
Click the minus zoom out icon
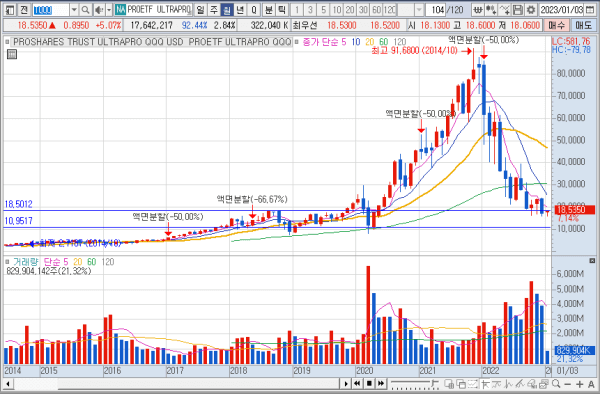[x=568, y=384]
